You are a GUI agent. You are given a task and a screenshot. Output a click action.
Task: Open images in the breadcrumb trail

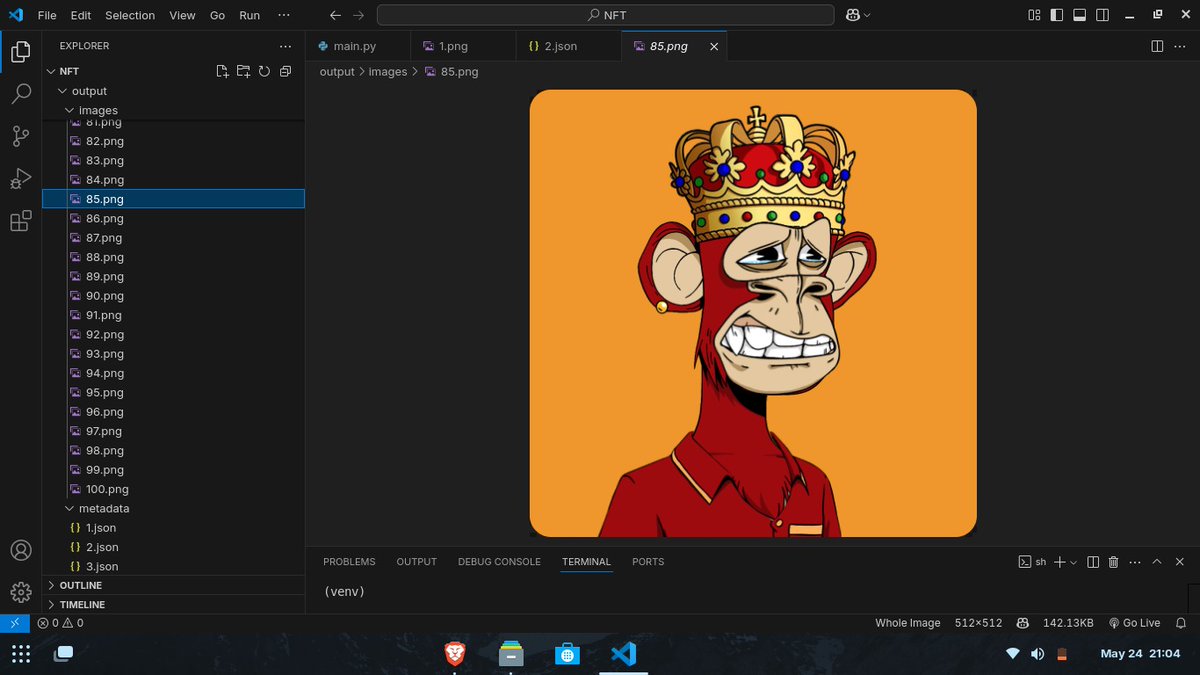click(x=388, y=71)
